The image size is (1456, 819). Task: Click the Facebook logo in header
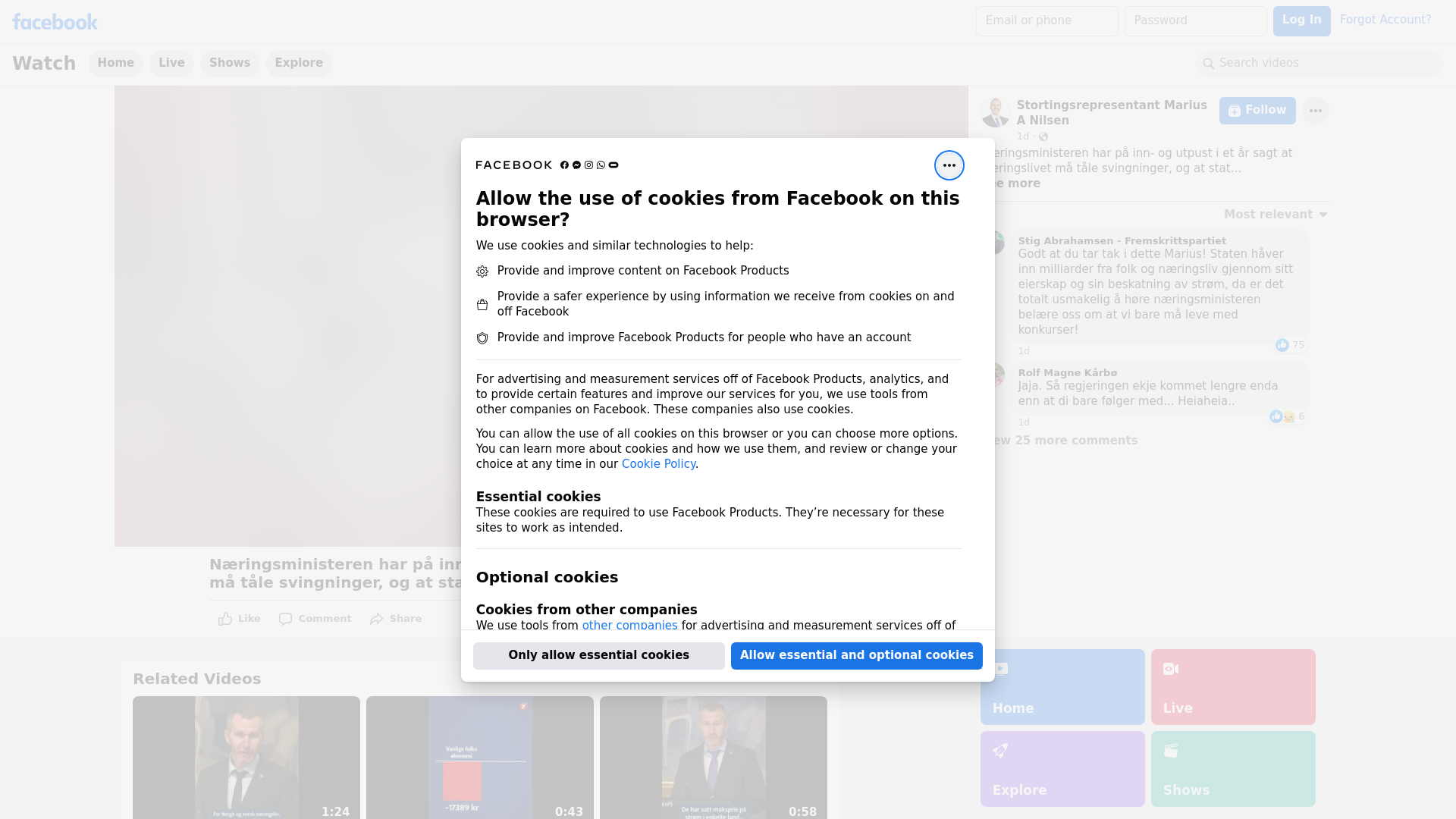tap(55, 22)
